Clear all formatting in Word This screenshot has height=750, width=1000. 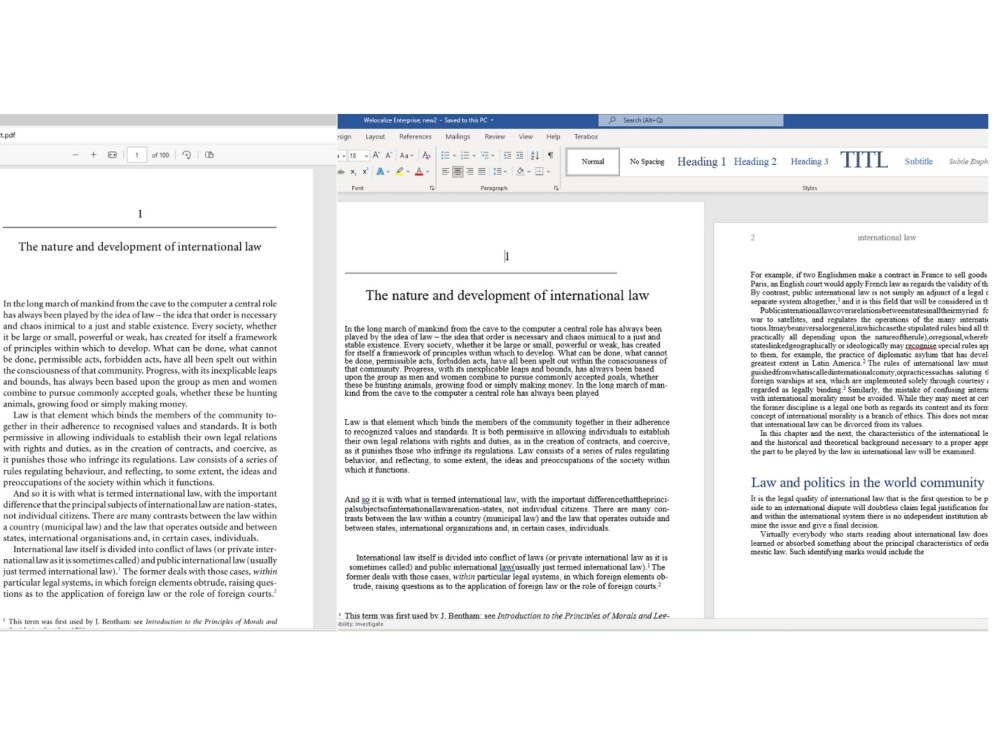click(427, 155)
